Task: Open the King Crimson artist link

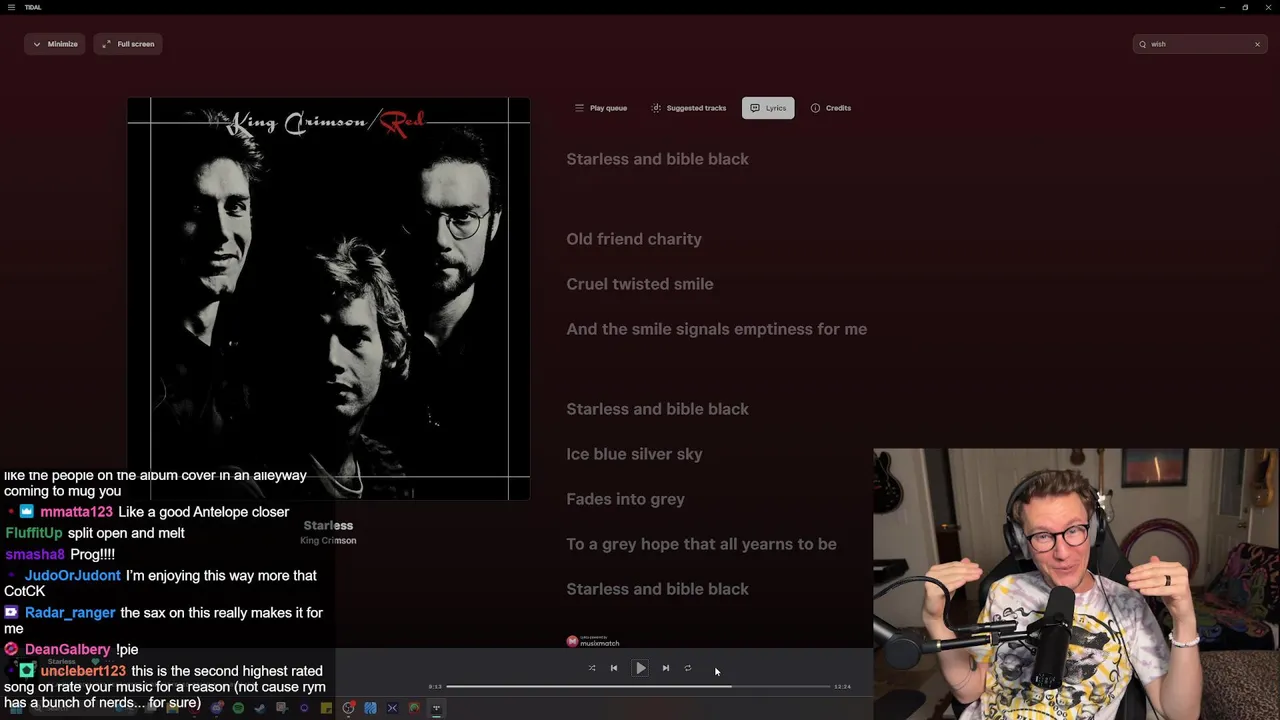Action: pyautogui.click(x=328, y=540)
